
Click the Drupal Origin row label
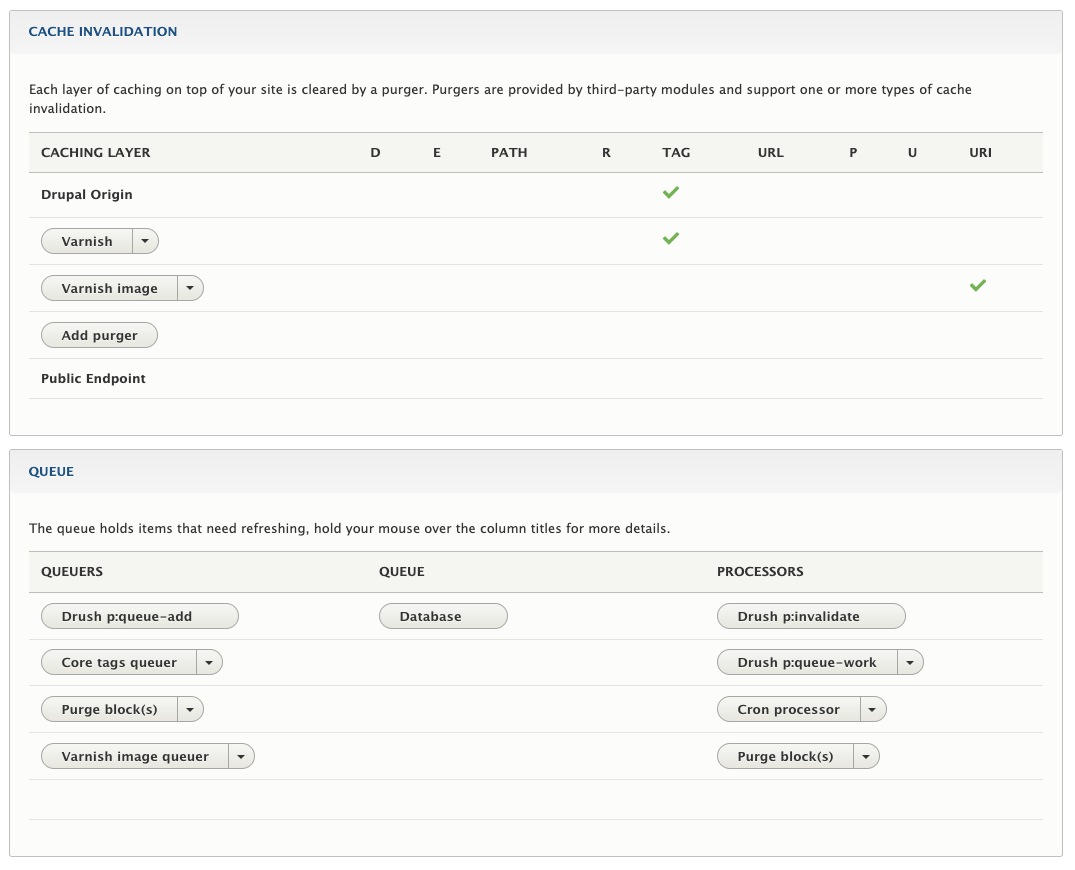click(87, 195)
